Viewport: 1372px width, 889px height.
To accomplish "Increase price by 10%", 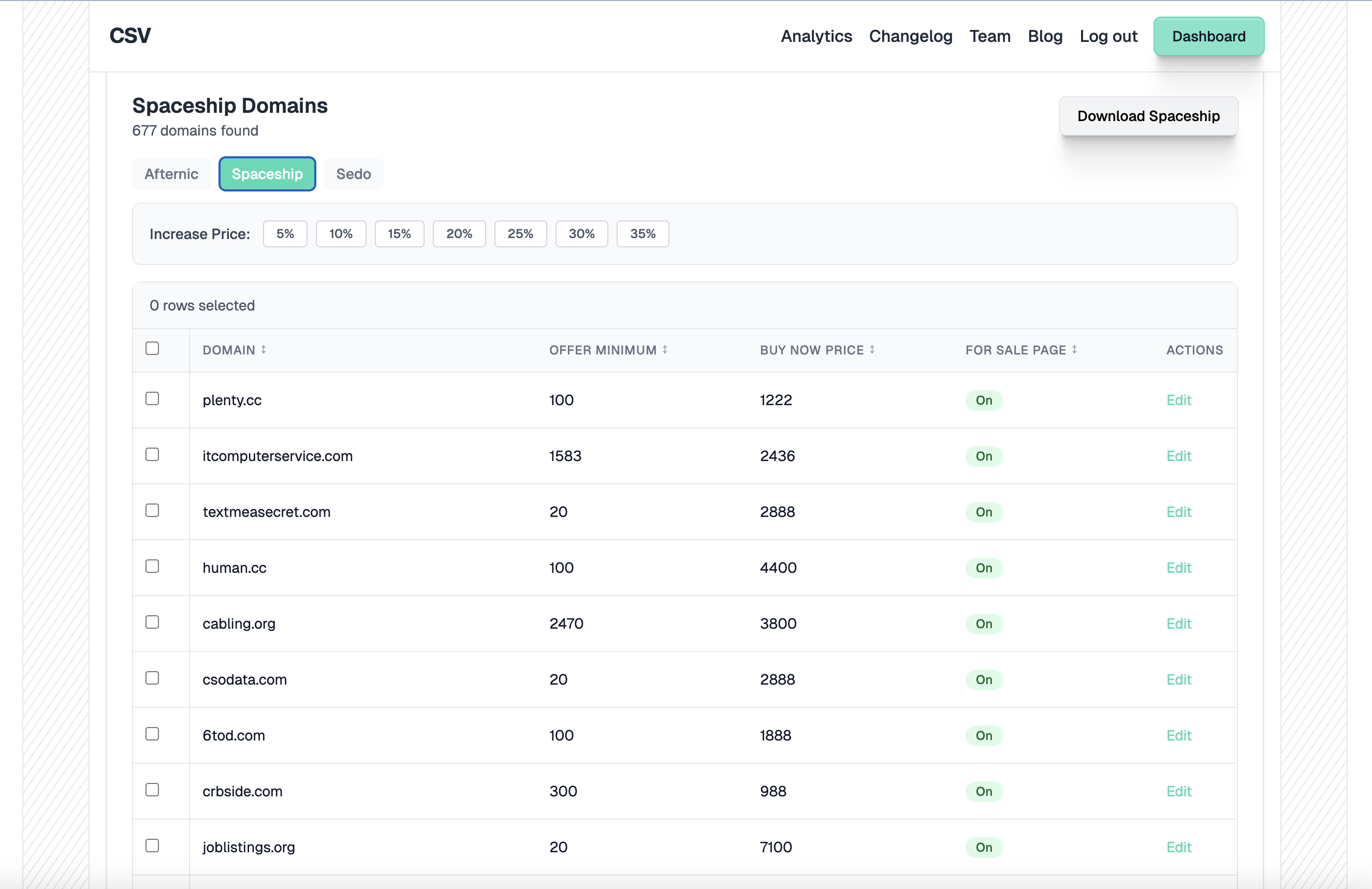I will coord(341,233).
